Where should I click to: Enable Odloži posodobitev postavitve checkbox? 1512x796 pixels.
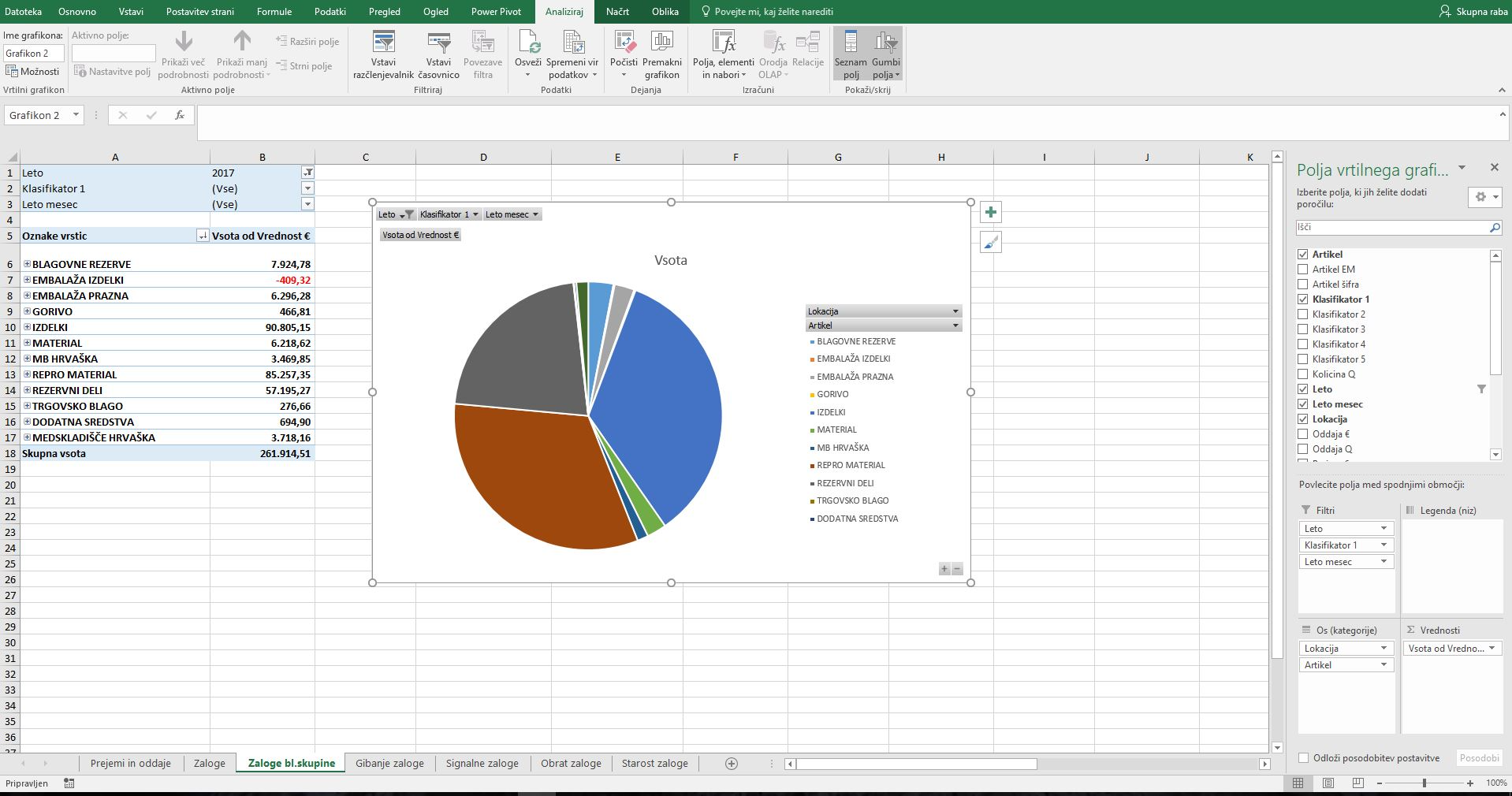(1304, 758)
